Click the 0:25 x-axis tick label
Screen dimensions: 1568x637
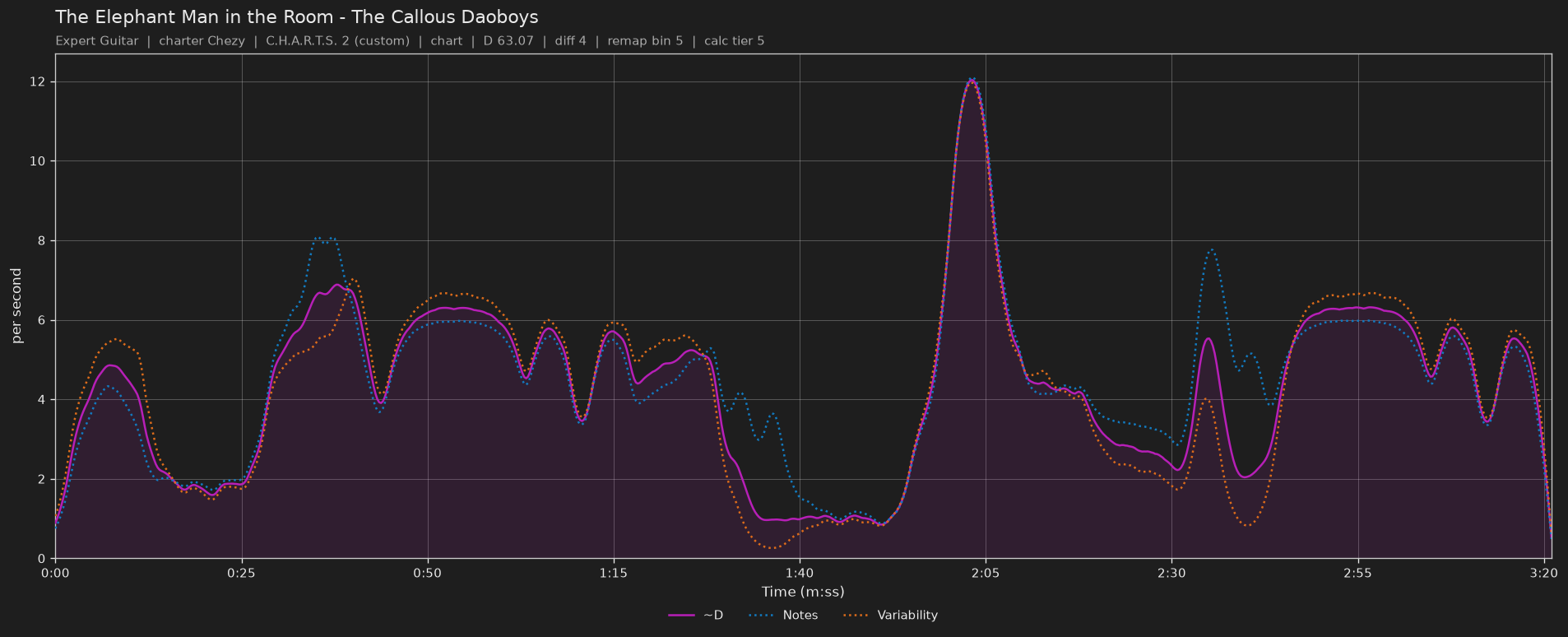(241, 573)
